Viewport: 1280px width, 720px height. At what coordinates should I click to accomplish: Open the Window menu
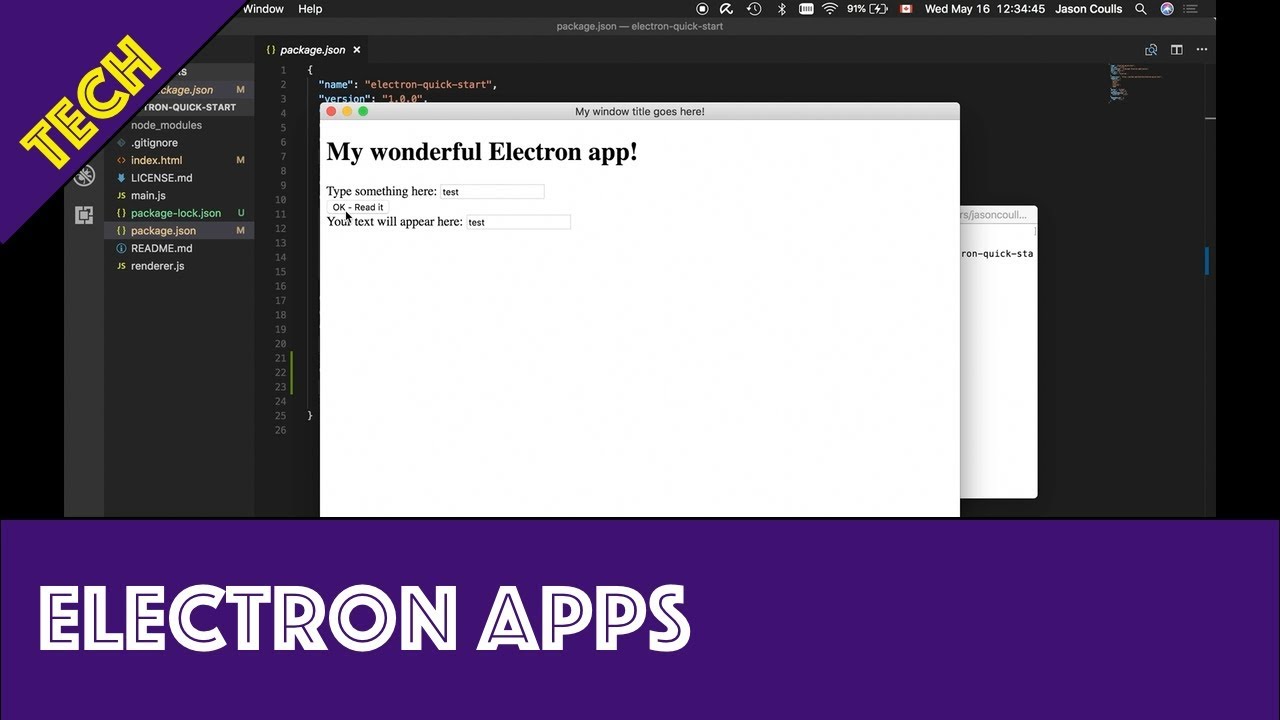[263, 9]
